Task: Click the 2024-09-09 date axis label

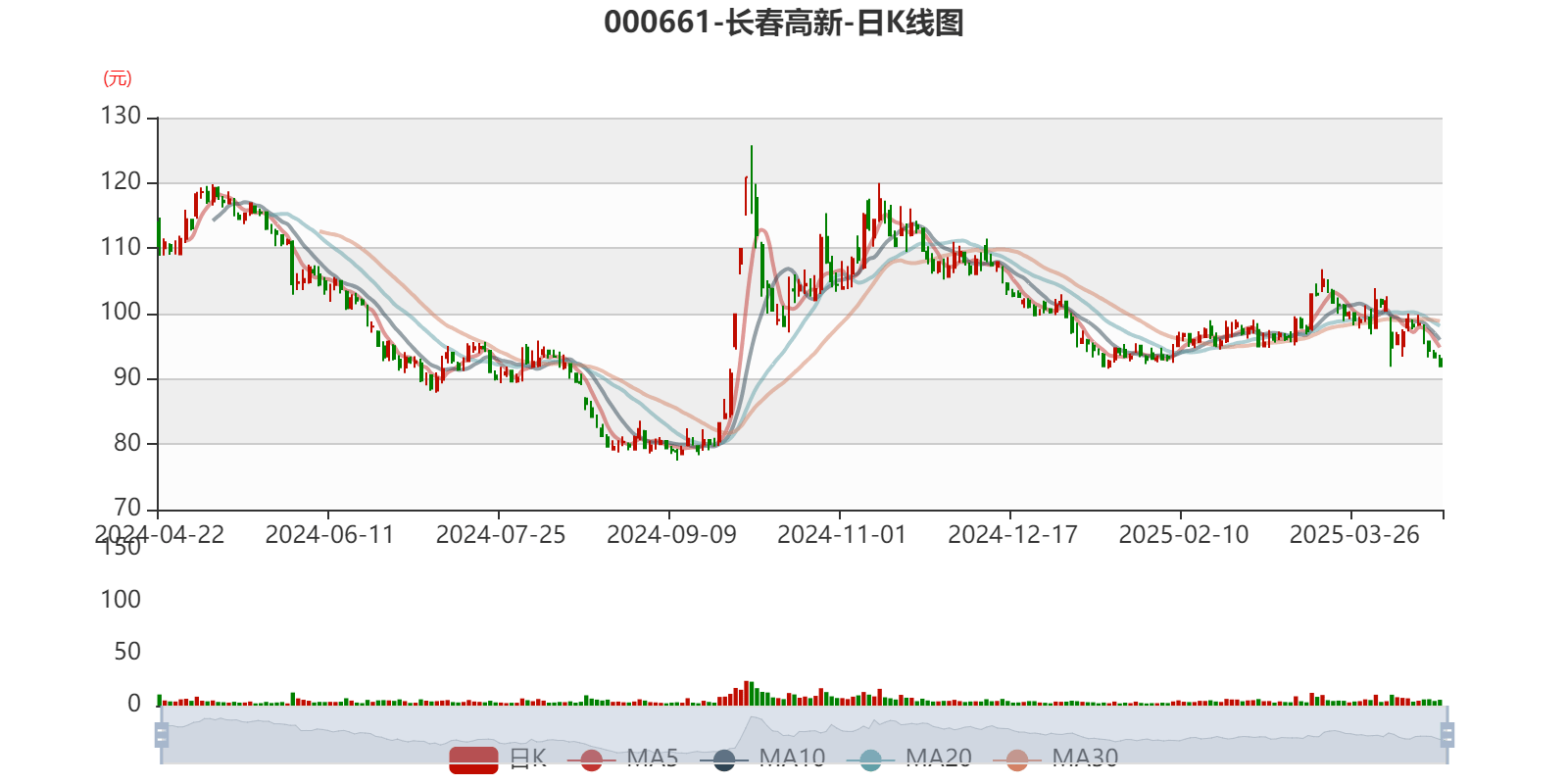Action: click(670, 534)
